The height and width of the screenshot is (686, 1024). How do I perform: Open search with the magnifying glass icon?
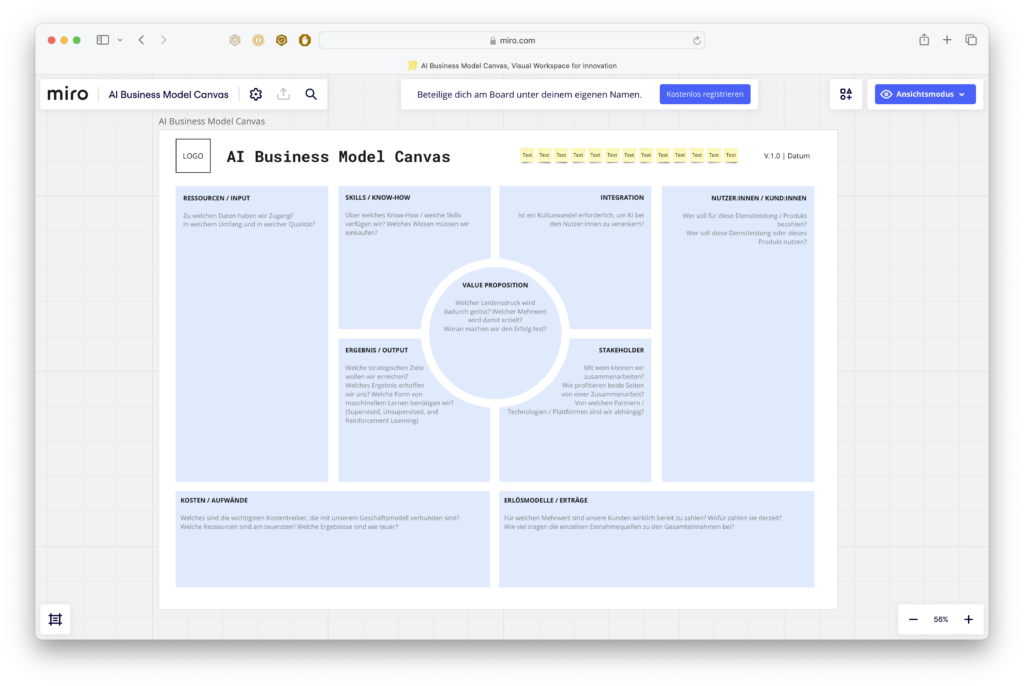click(311, 93)
